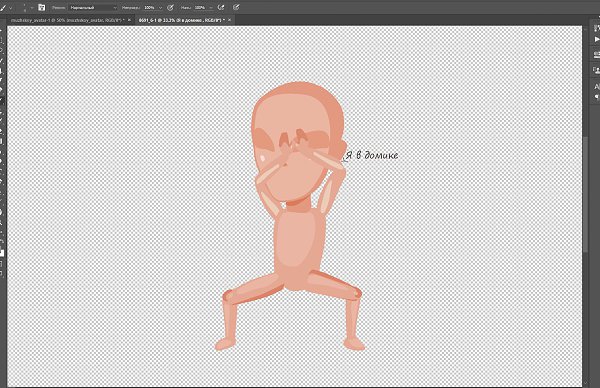Open the blend mode dropdown
The height and width of the screenshot is (388, 600).
click(93, 8)
